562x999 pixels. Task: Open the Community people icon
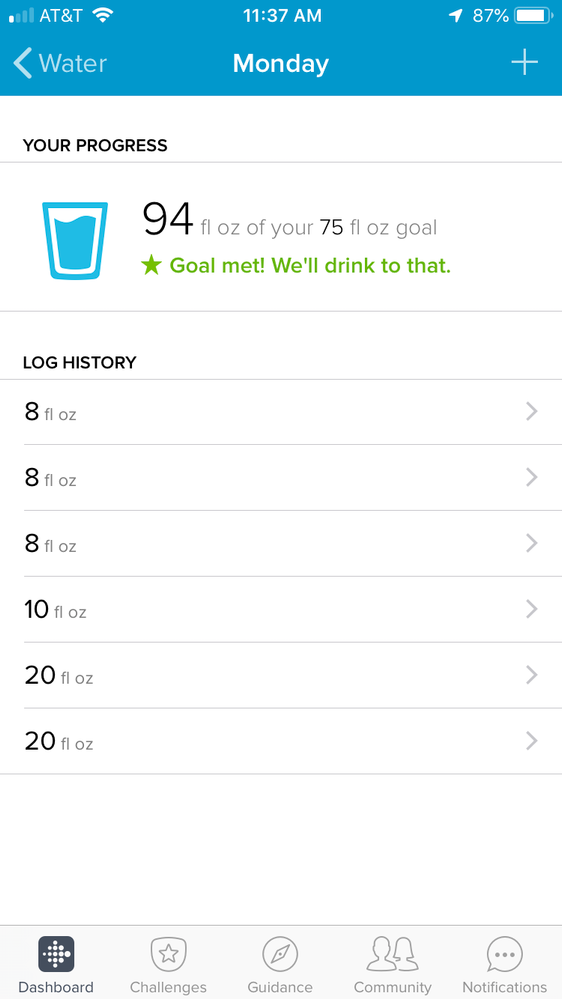[393, 954]
